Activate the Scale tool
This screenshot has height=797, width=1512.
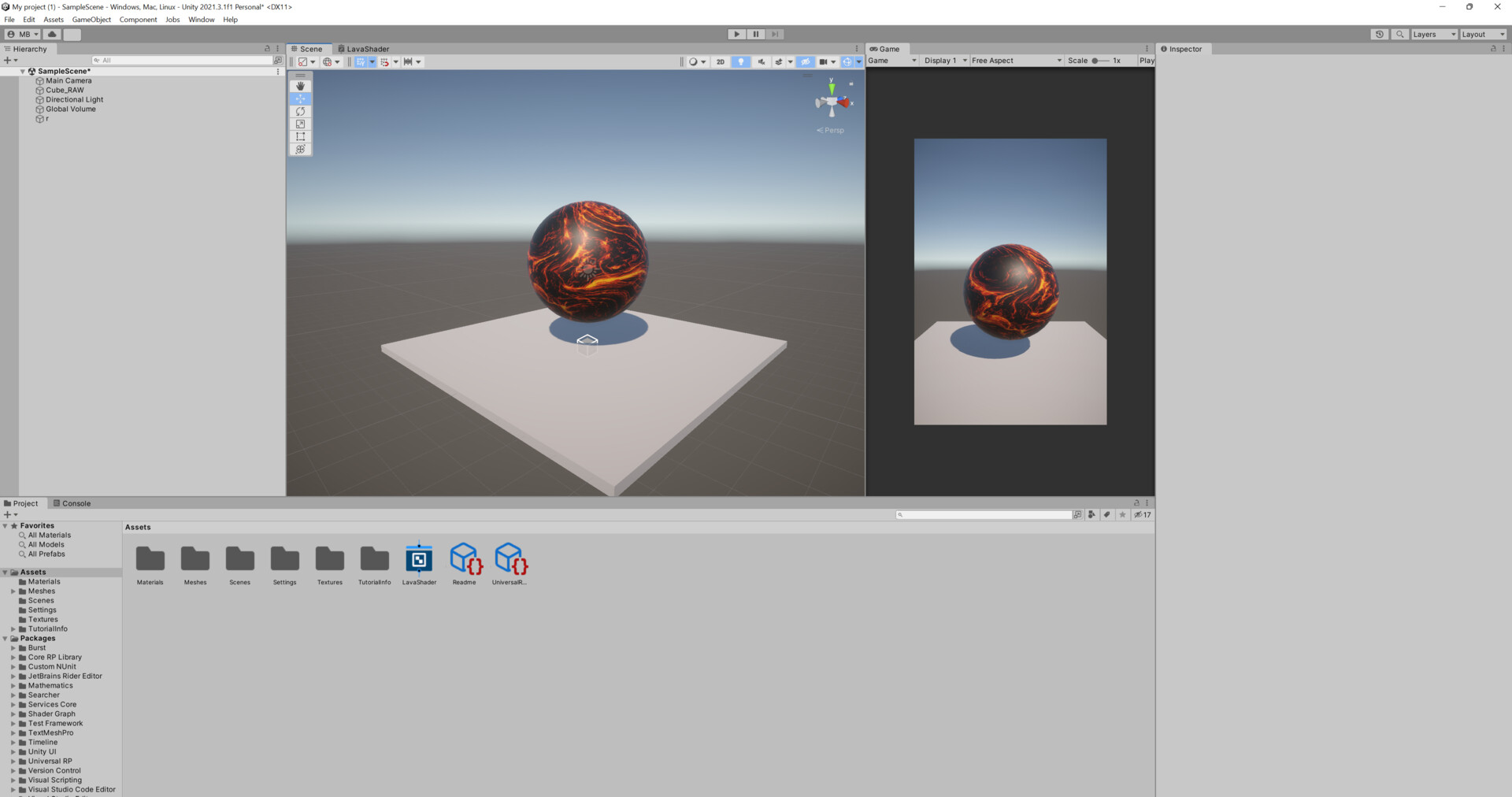[300, 124]
